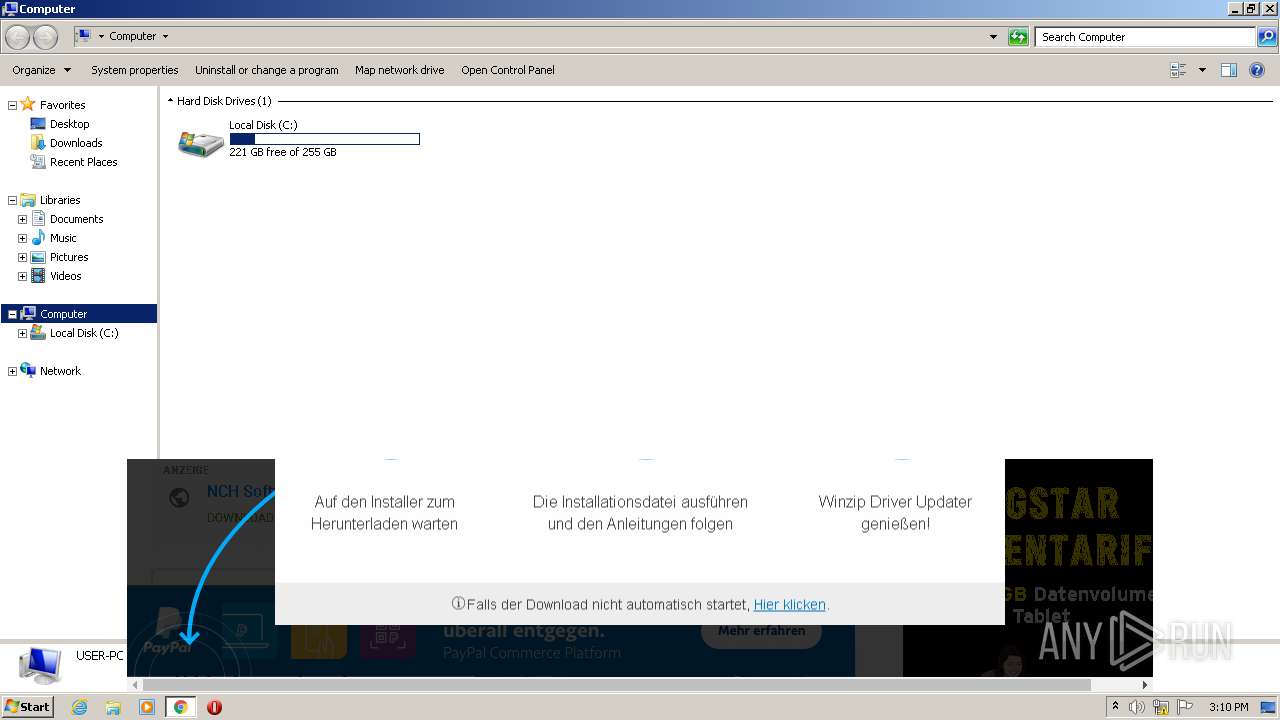Screen dimensions: 1280x720
Task: Click the refresh icon beside address bar
Action: [1018, 37]
